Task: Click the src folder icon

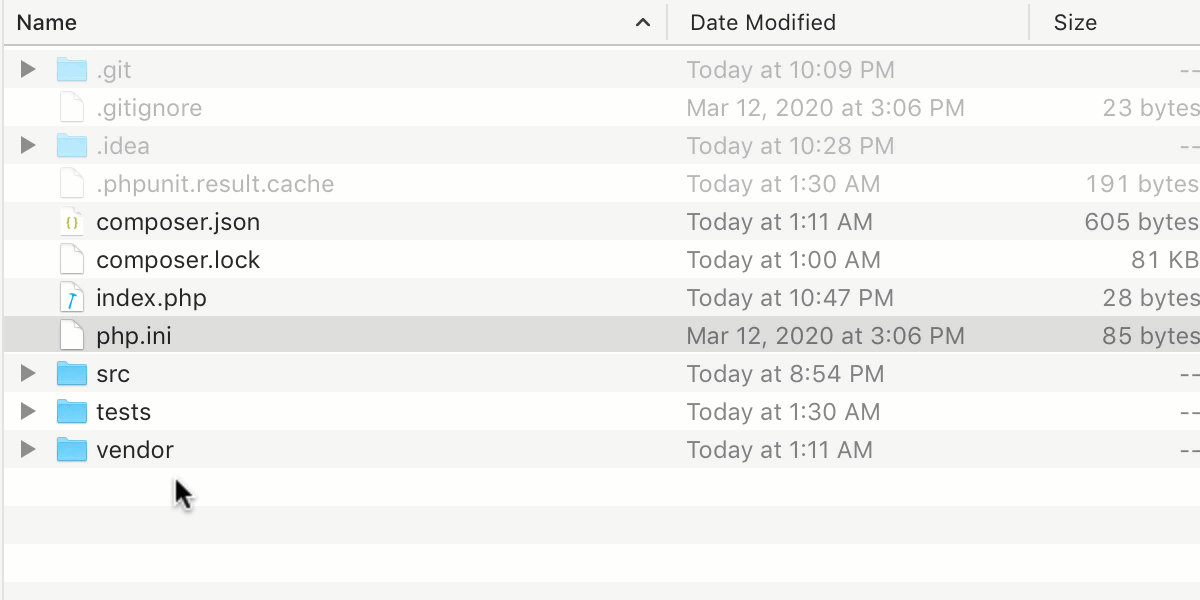Action: pos(72,374)
